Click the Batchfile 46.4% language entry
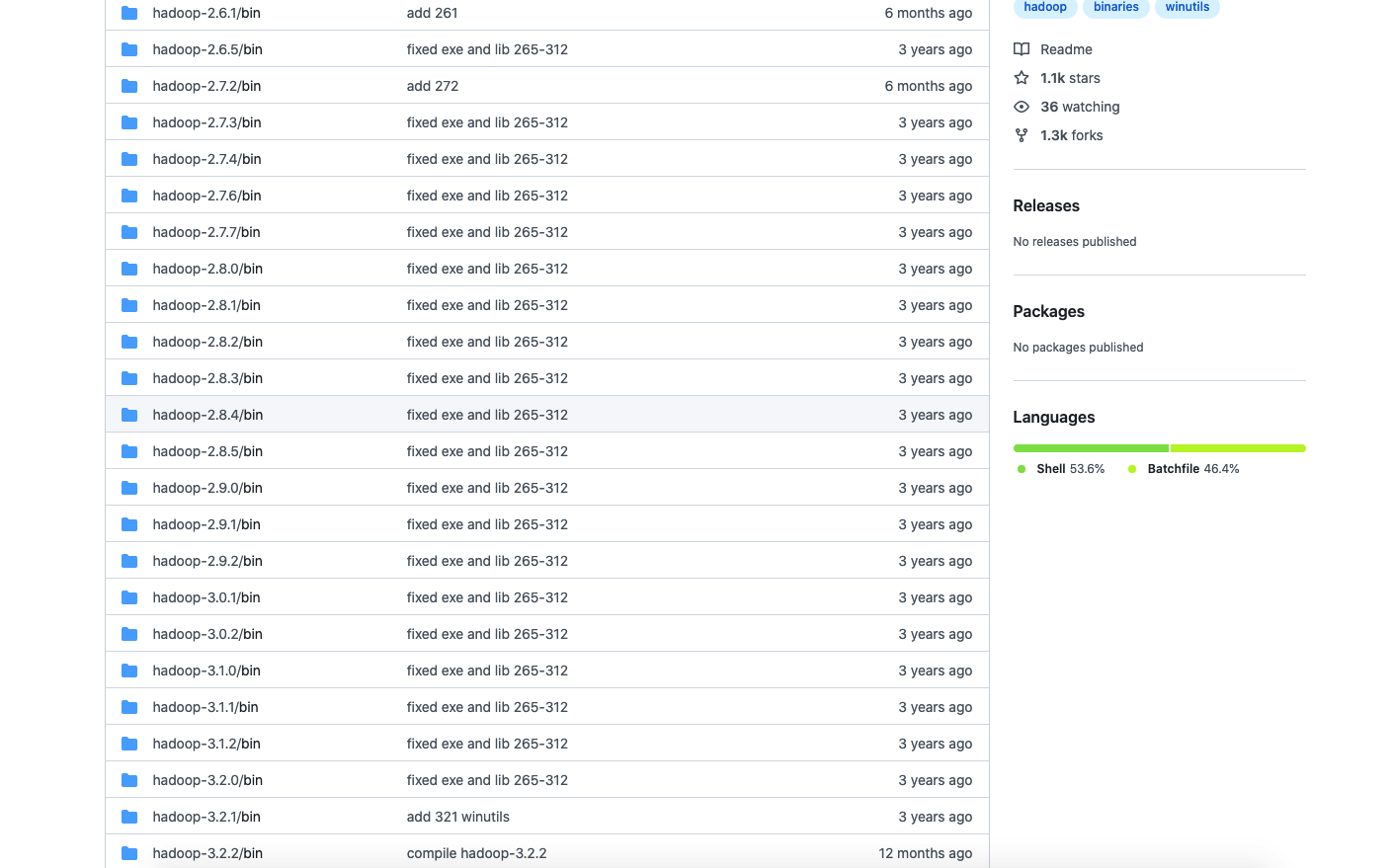 click(1191, 469)
